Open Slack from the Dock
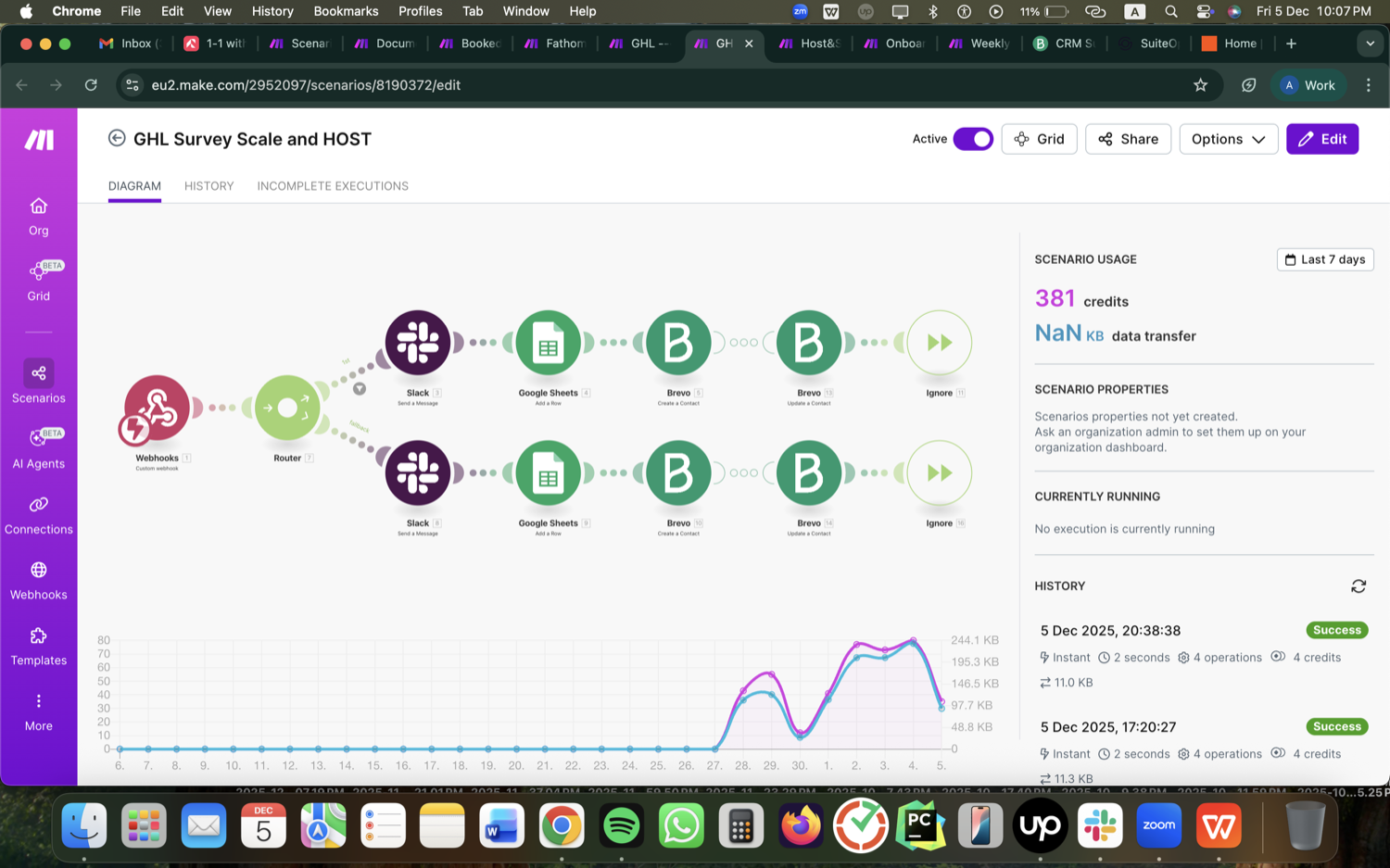The image size is (1390, 868). click(1099, 825)
